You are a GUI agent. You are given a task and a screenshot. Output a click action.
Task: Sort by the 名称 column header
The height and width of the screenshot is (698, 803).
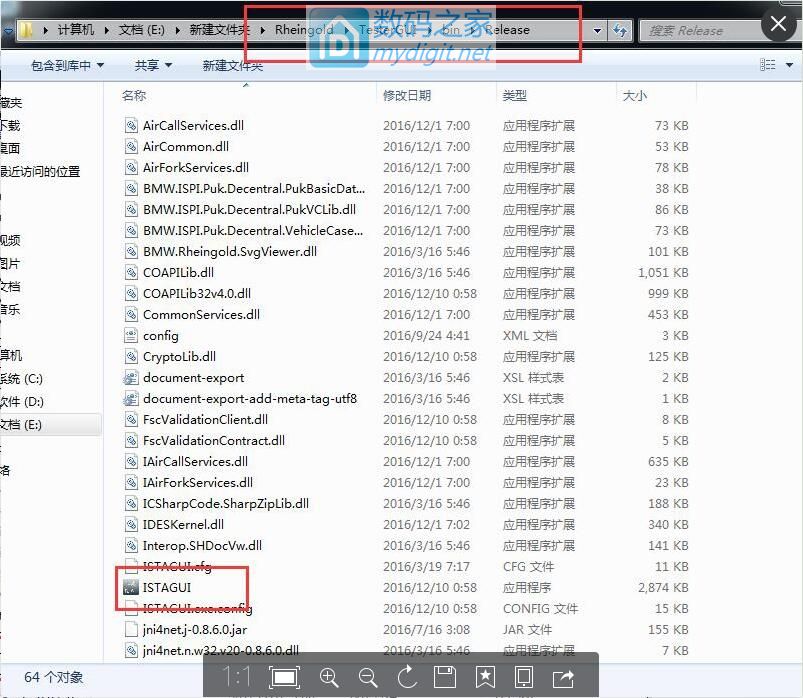(x=134, y=95)
